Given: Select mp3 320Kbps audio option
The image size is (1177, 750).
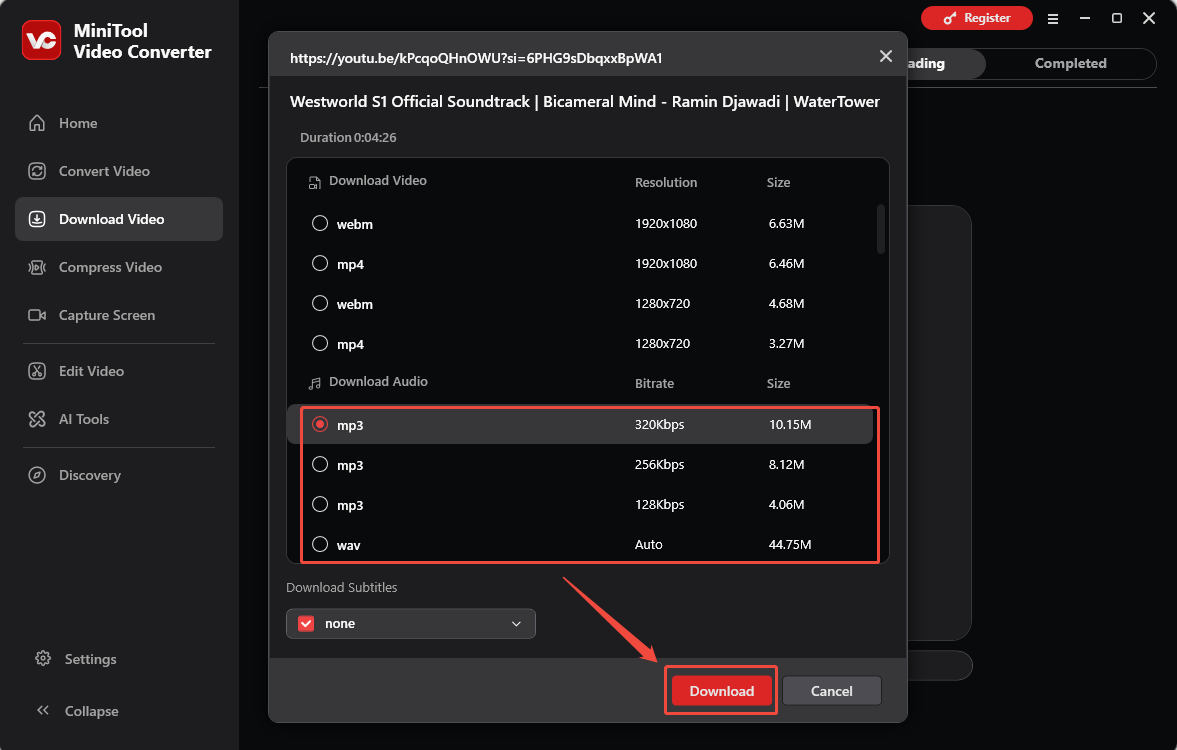Looking at the screenshot, I should [320, 424].
